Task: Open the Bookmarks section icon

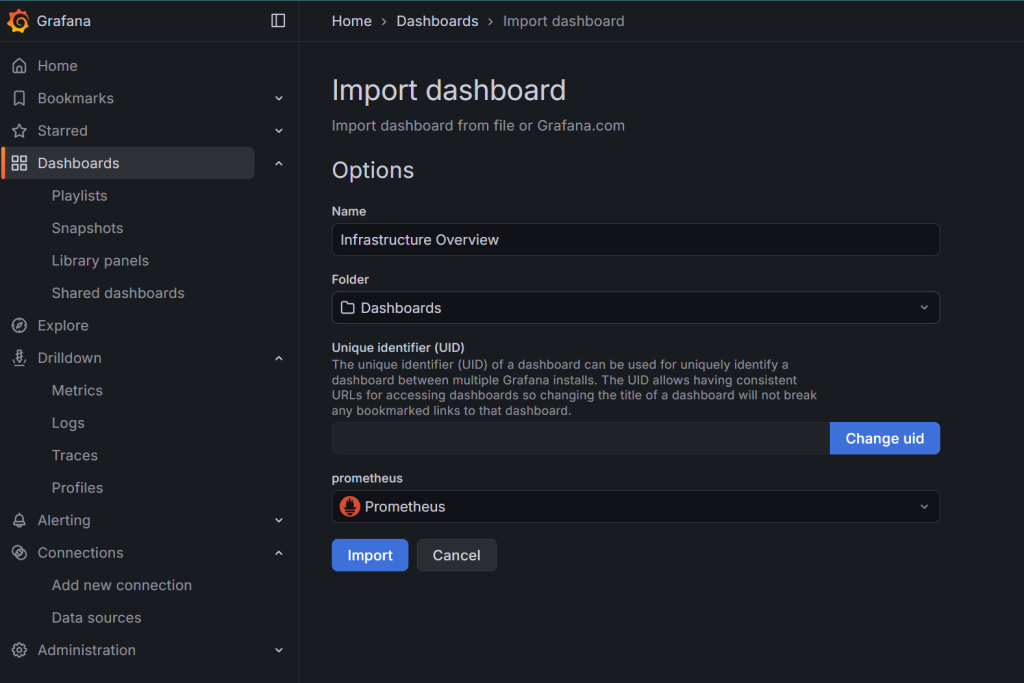Action: (x=20, y=98)
